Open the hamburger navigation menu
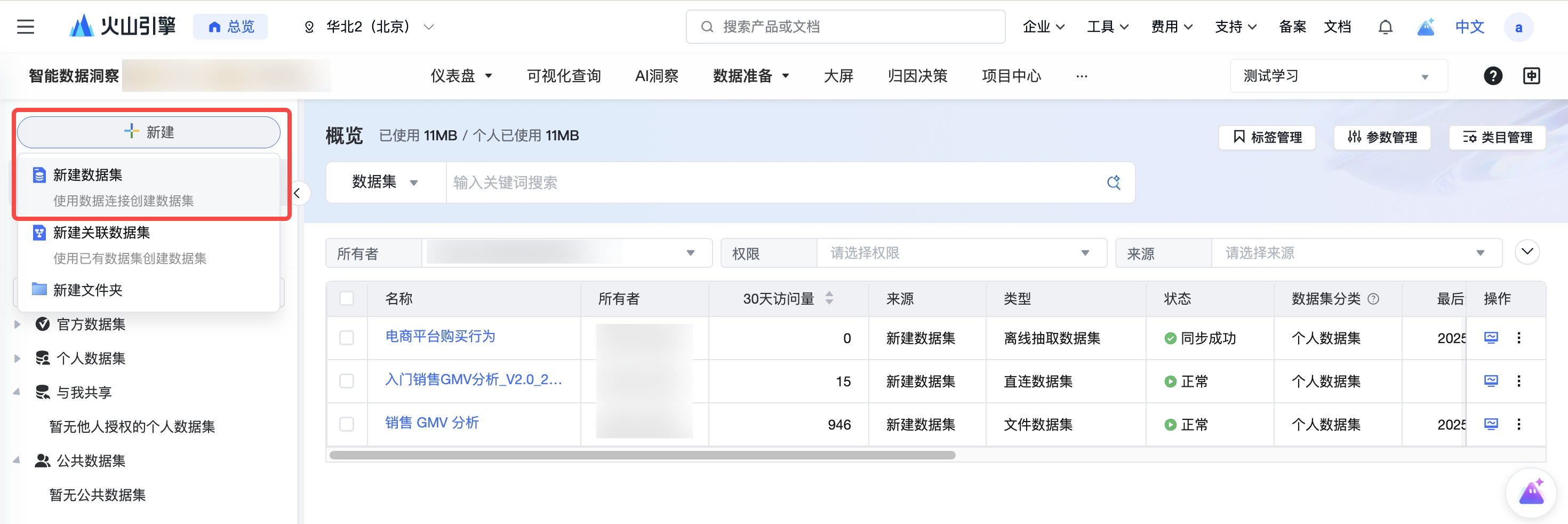The width and height of the screenshot is (1568, 524). (x=26, y=27)
